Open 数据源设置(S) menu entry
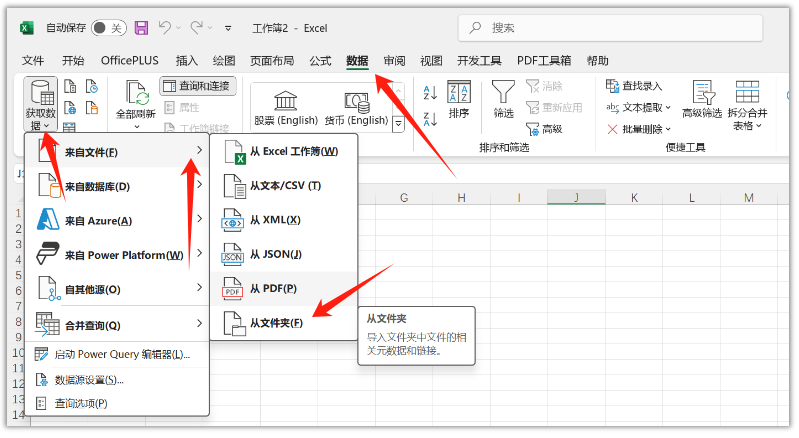Screen dimensions: 799x438 tap(117, 380)
